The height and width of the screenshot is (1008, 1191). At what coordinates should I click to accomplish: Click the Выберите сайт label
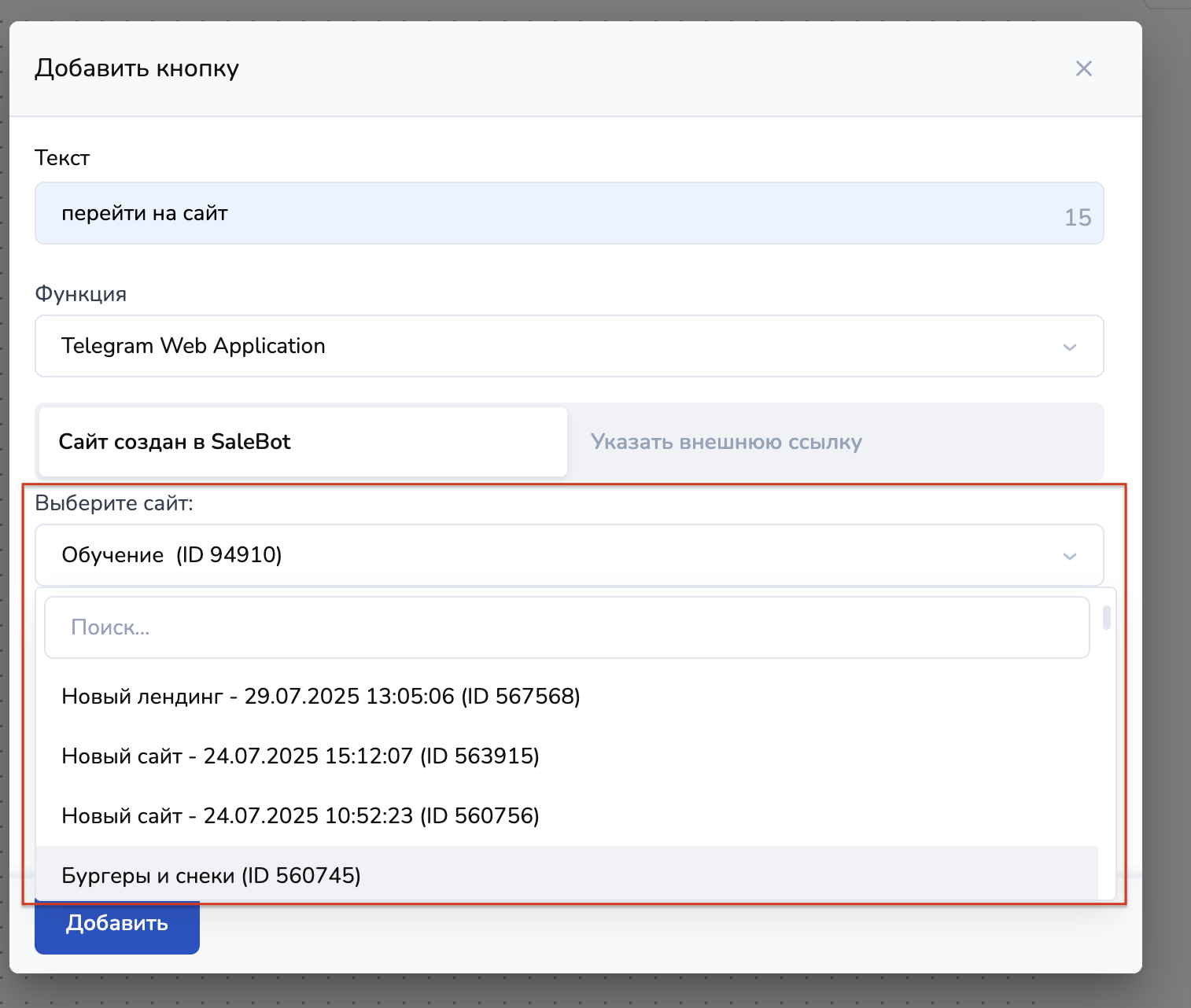pos(114,503)
